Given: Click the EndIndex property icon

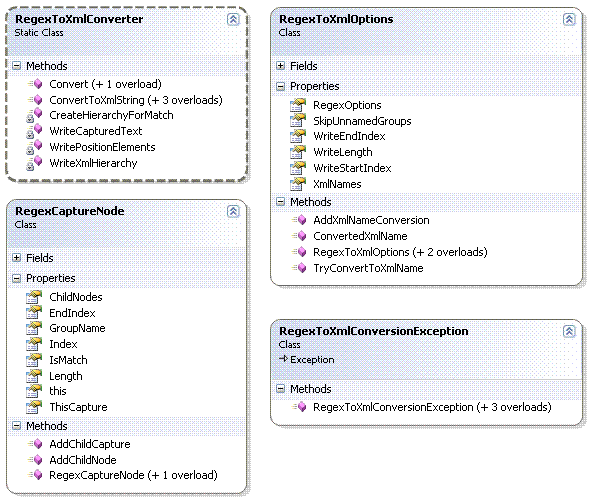Looking at the screenshot, I should tap(34, 313).
